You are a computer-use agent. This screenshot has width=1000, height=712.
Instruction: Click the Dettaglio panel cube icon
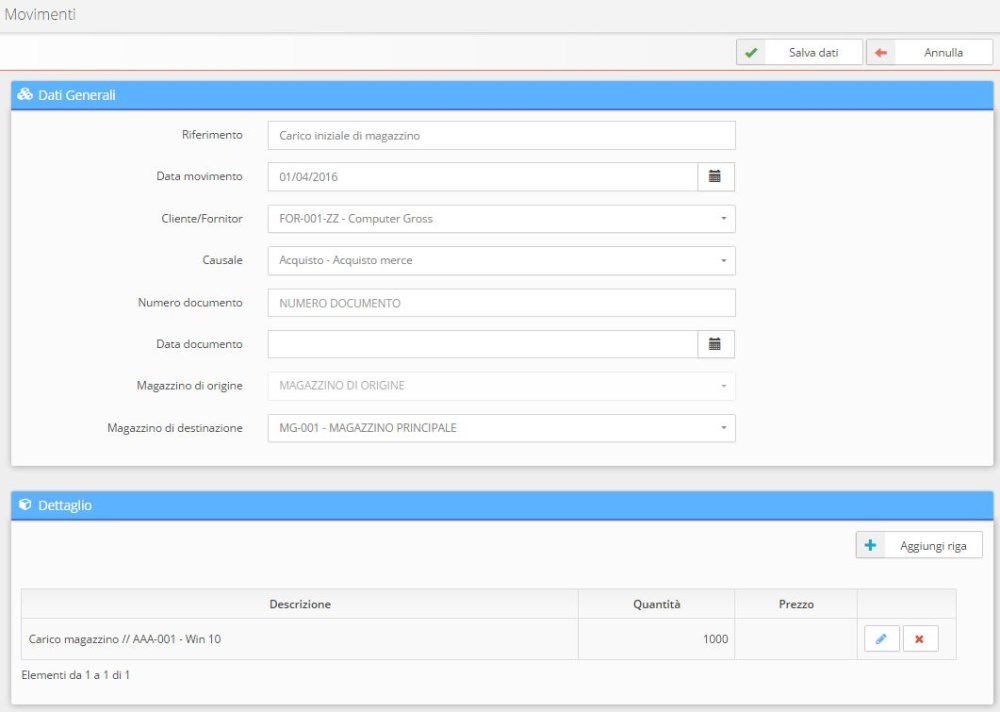[25, 505]
